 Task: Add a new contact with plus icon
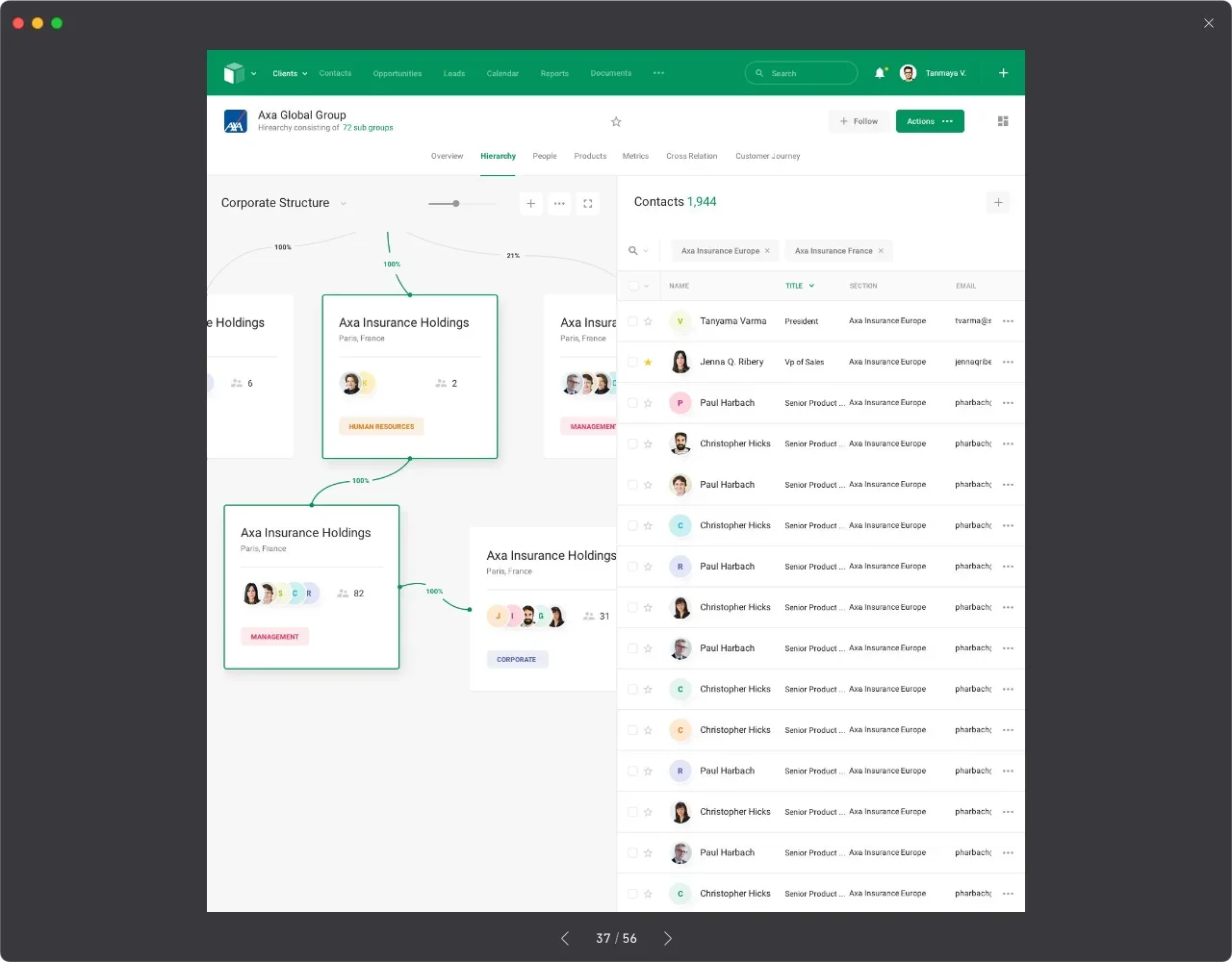point(998,203)
